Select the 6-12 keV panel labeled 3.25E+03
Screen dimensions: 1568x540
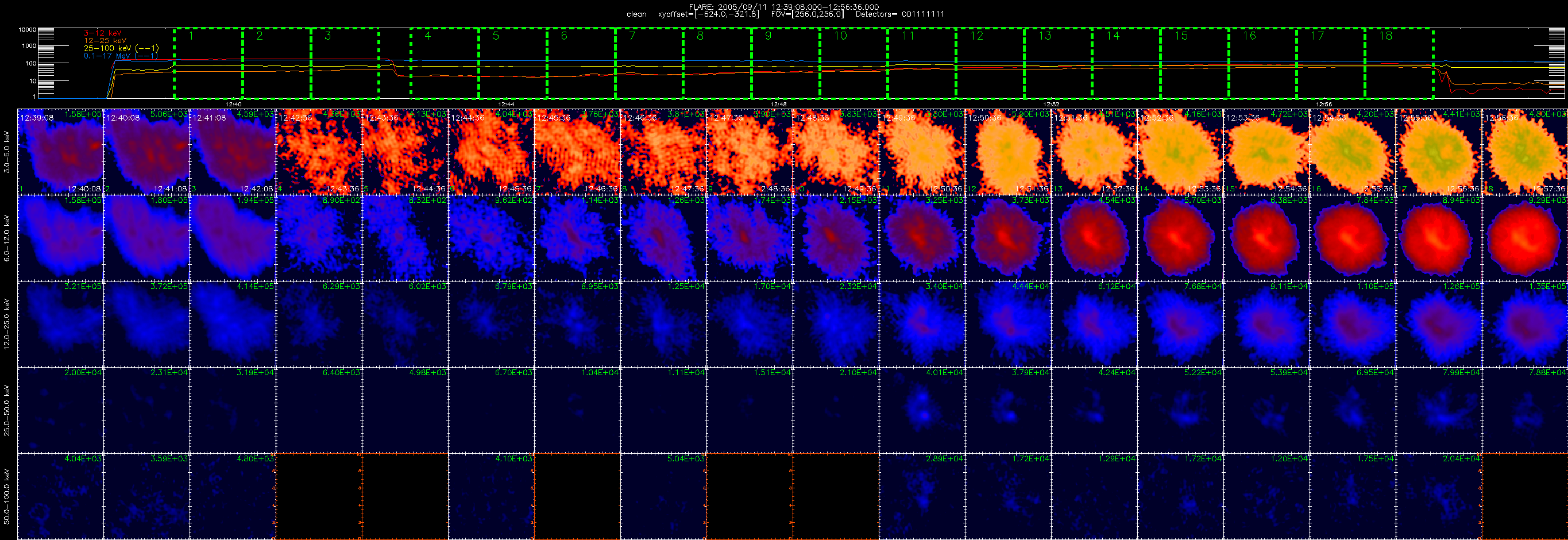[x=922, y=238]
